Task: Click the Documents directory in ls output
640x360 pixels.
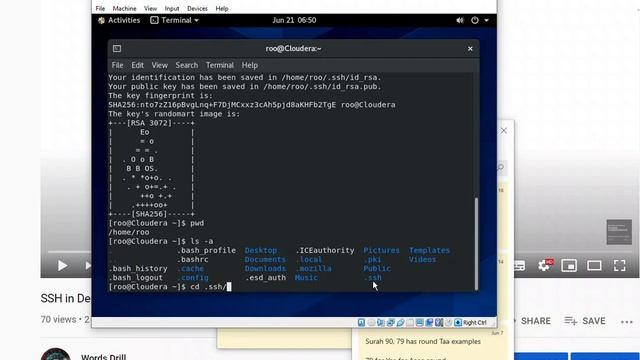Action: (265, 259)
